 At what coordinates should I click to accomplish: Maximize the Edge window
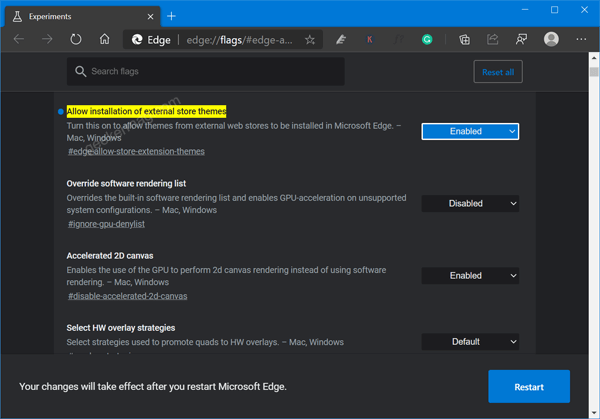point(554,10)
